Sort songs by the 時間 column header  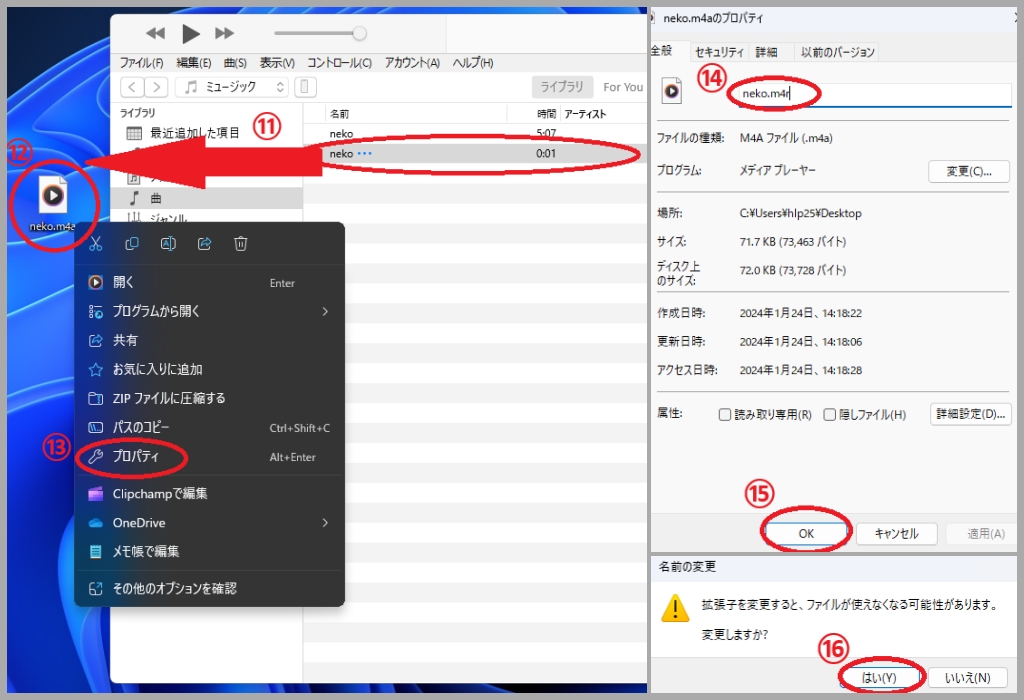coord(546,114)
